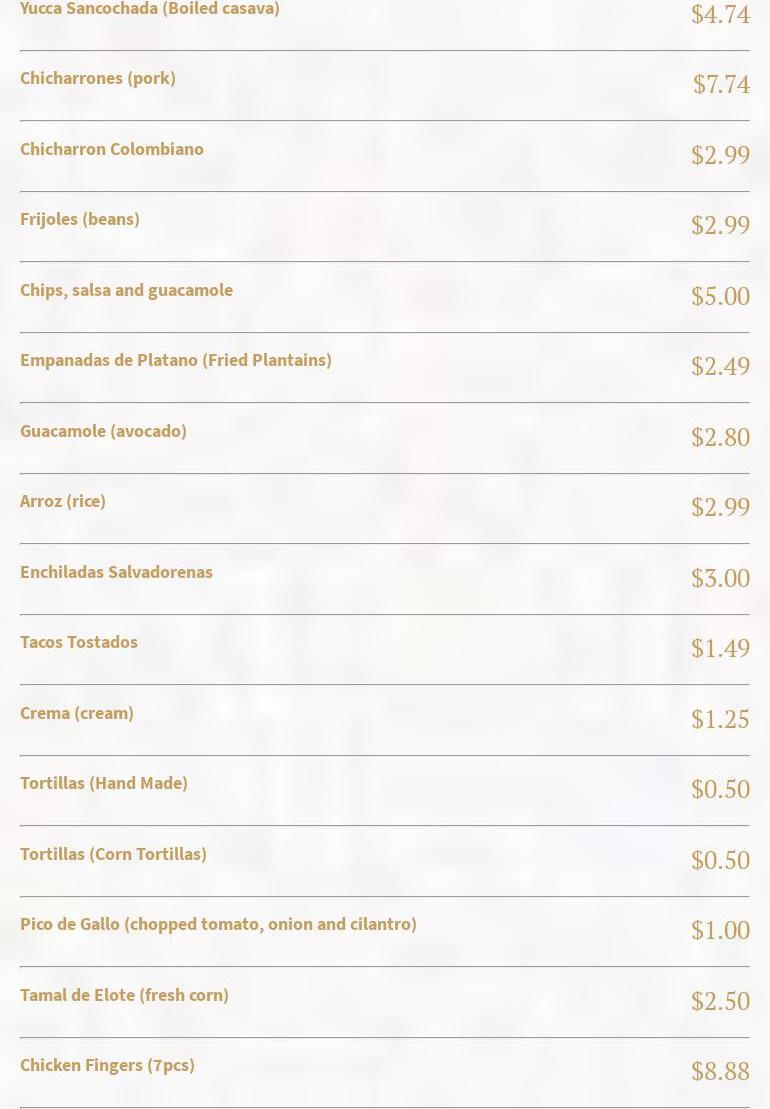Click Chicharron Colombiano menu entry

pyautogui.click(x=112, y=149)
